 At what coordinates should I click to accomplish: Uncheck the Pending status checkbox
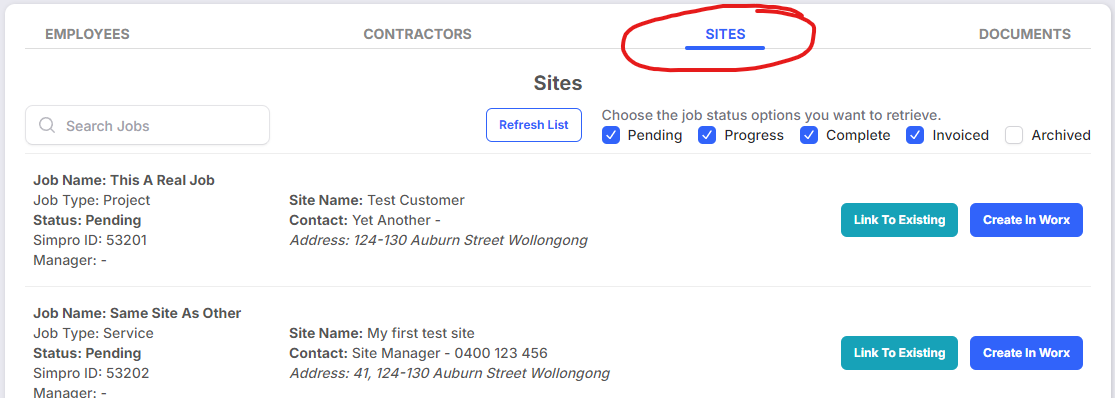coord(611,135)
